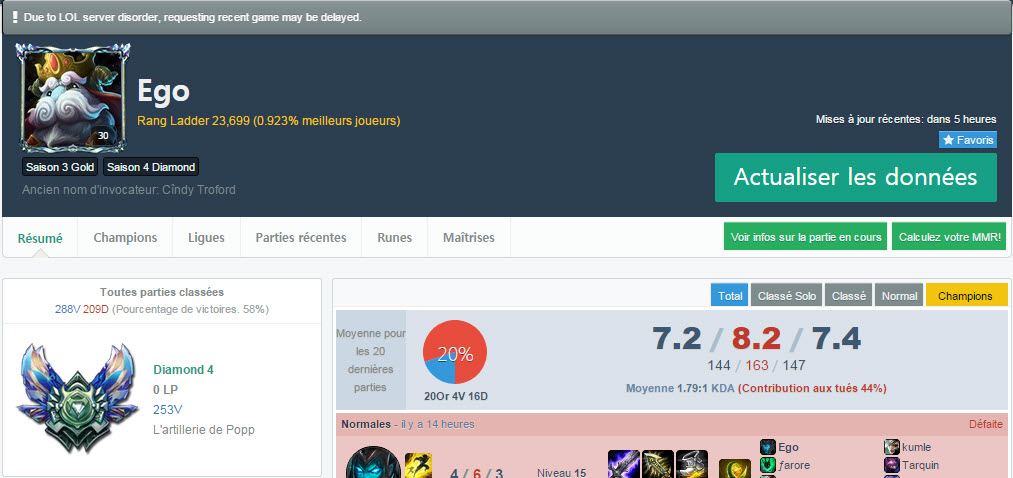Open player Tarquin's profile link
Screen dimensions: 1013x478
tap(921, 465)
